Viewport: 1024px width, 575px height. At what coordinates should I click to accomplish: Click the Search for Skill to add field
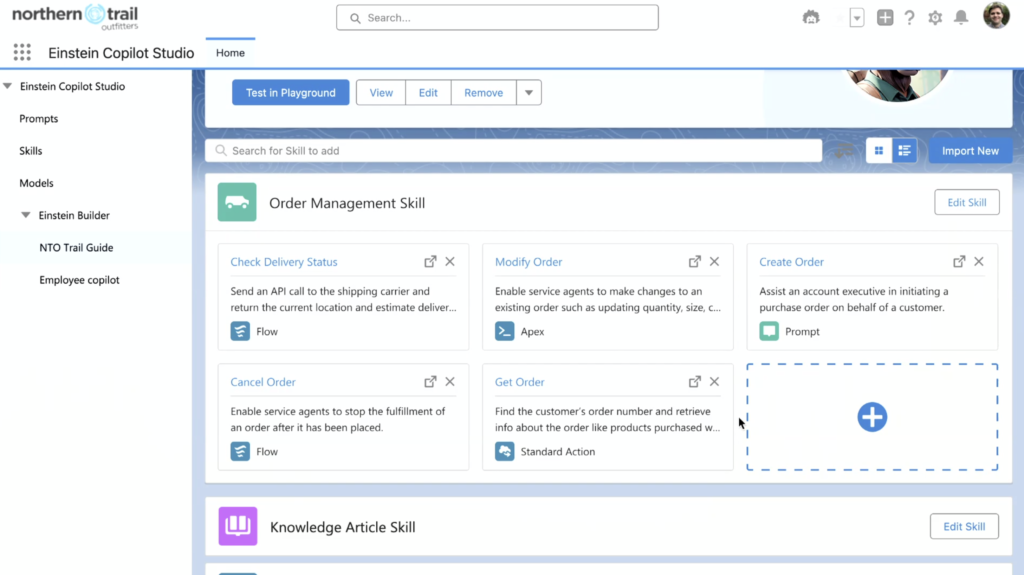pos(513,151)
